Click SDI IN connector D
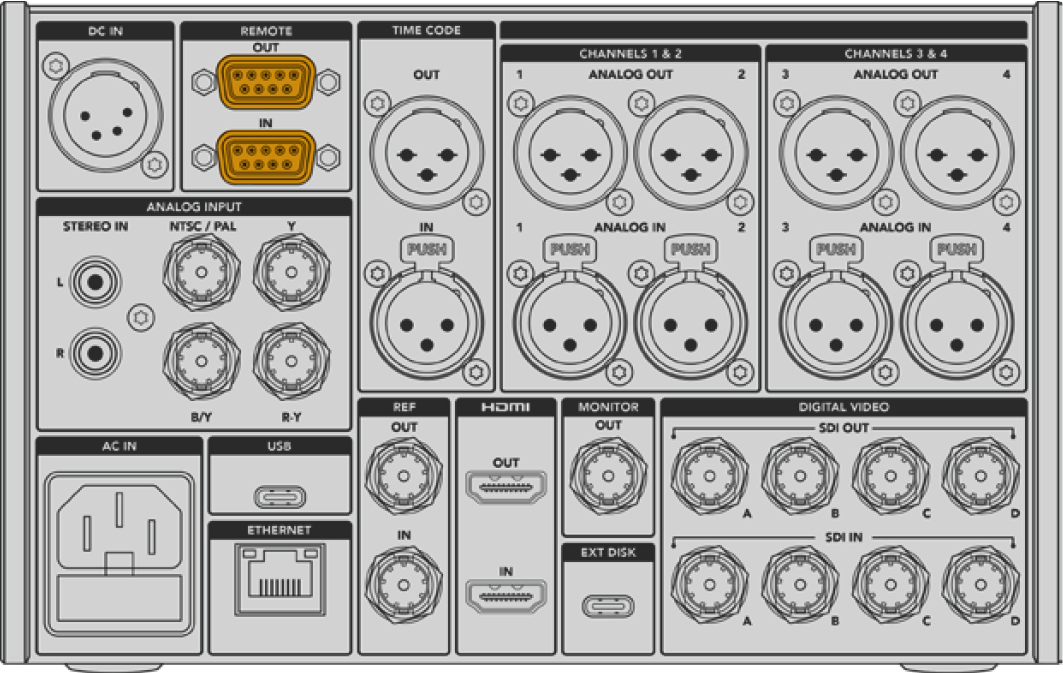 pos(981,584)
